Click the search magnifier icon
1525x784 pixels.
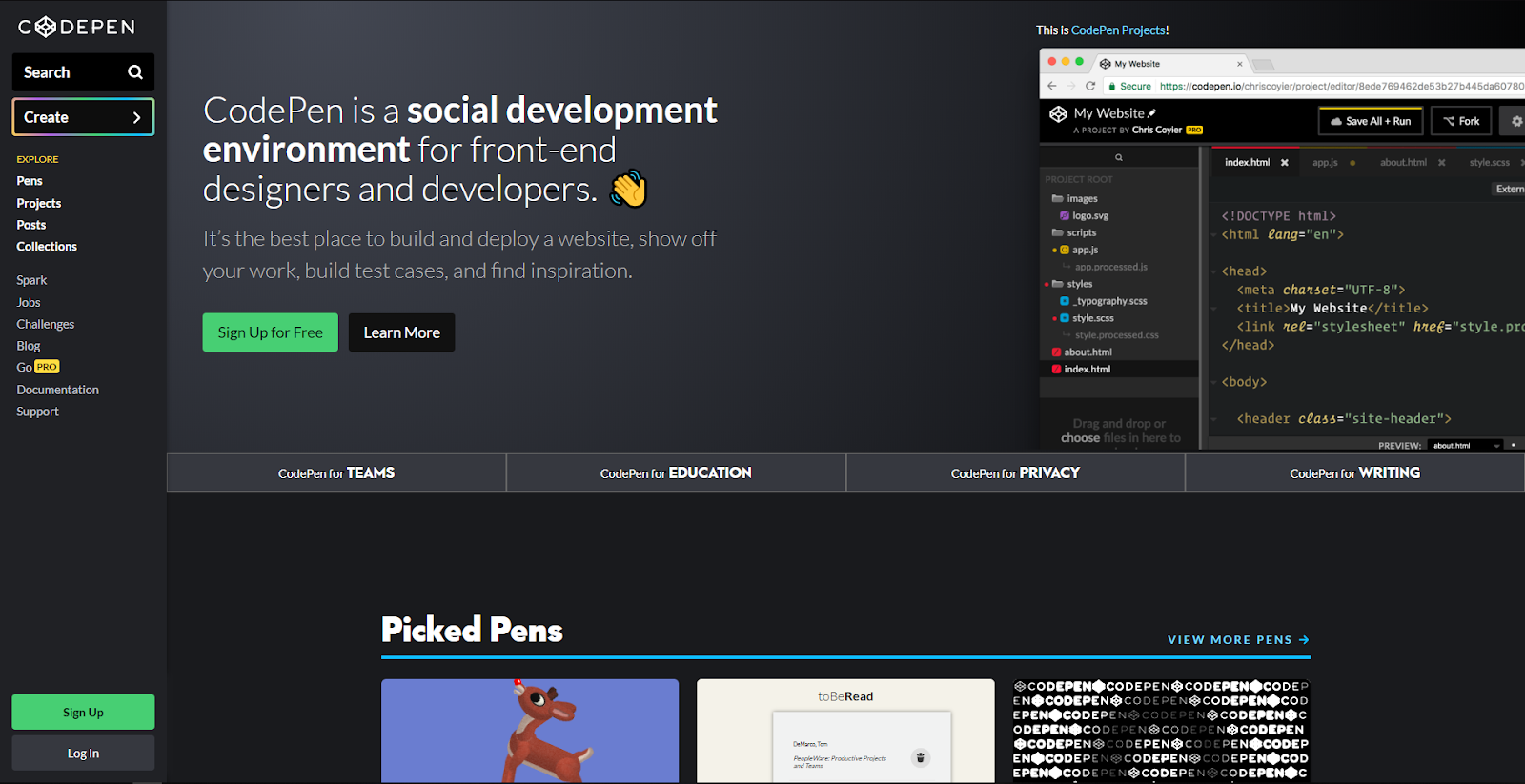[x=135, y=72]
